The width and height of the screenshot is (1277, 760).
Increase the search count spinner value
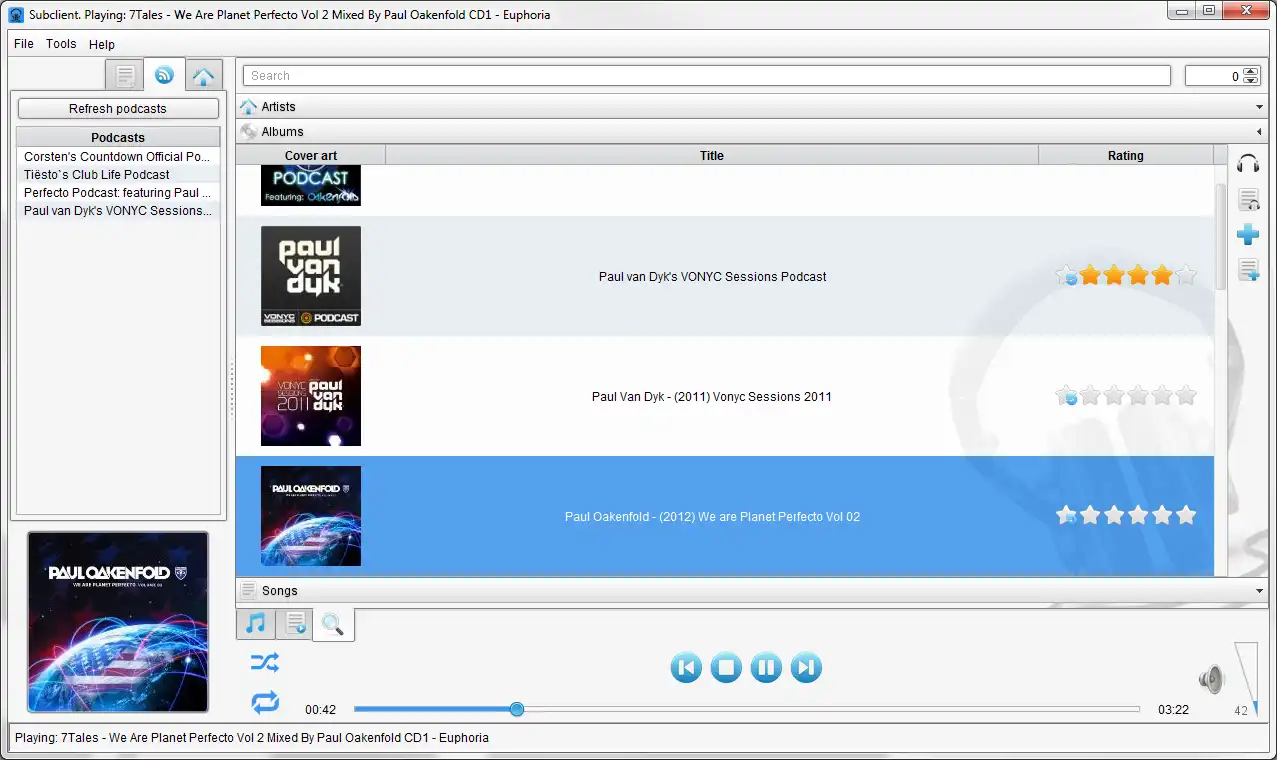click(1251, 72)
